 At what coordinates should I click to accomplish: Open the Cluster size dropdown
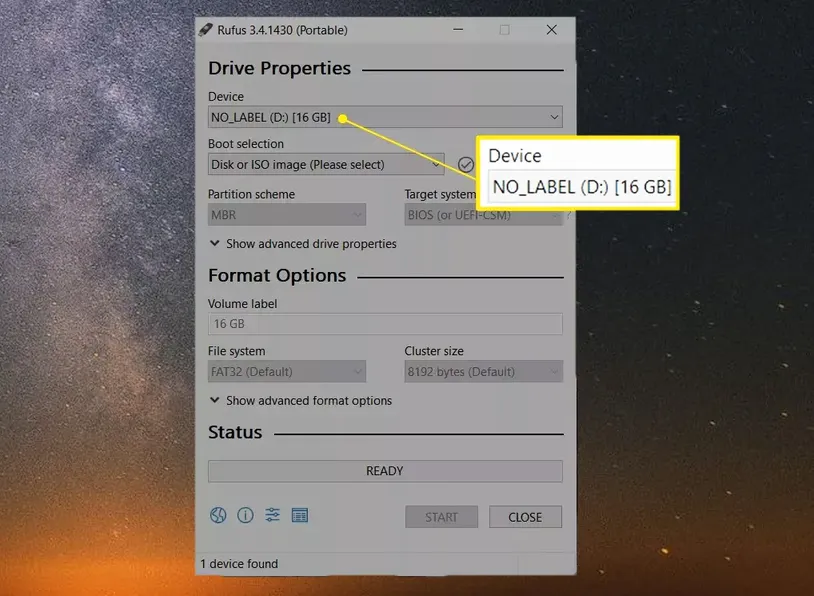(483, 372)
